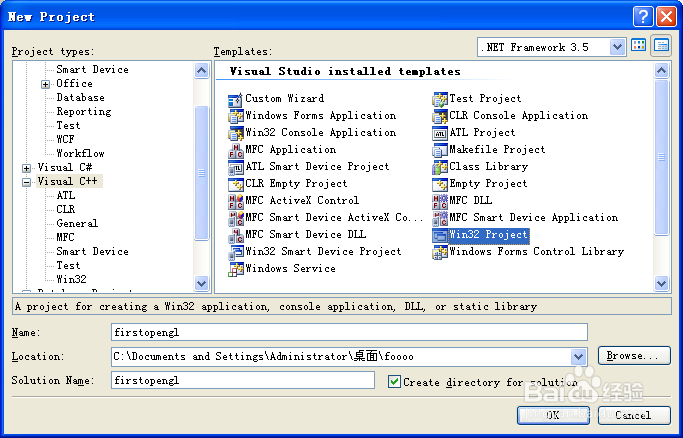Pick the Win32 Console Application icon
The width and height of the screenshot is (683, 438).
click(x=236, y=134)
